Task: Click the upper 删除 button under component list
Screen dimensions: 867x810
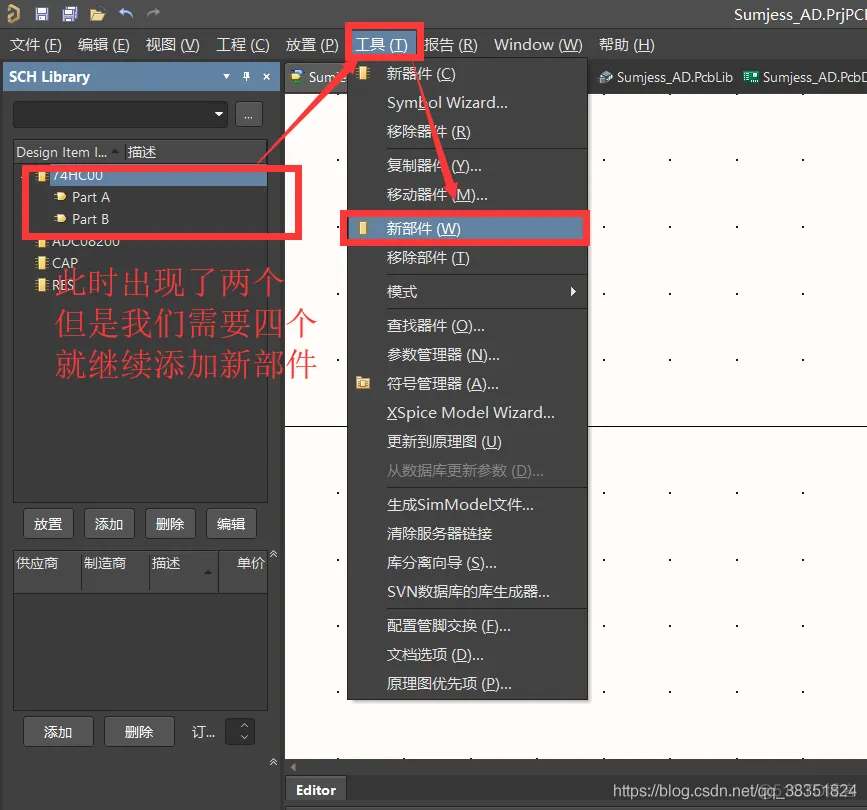Action: [170, 524]
